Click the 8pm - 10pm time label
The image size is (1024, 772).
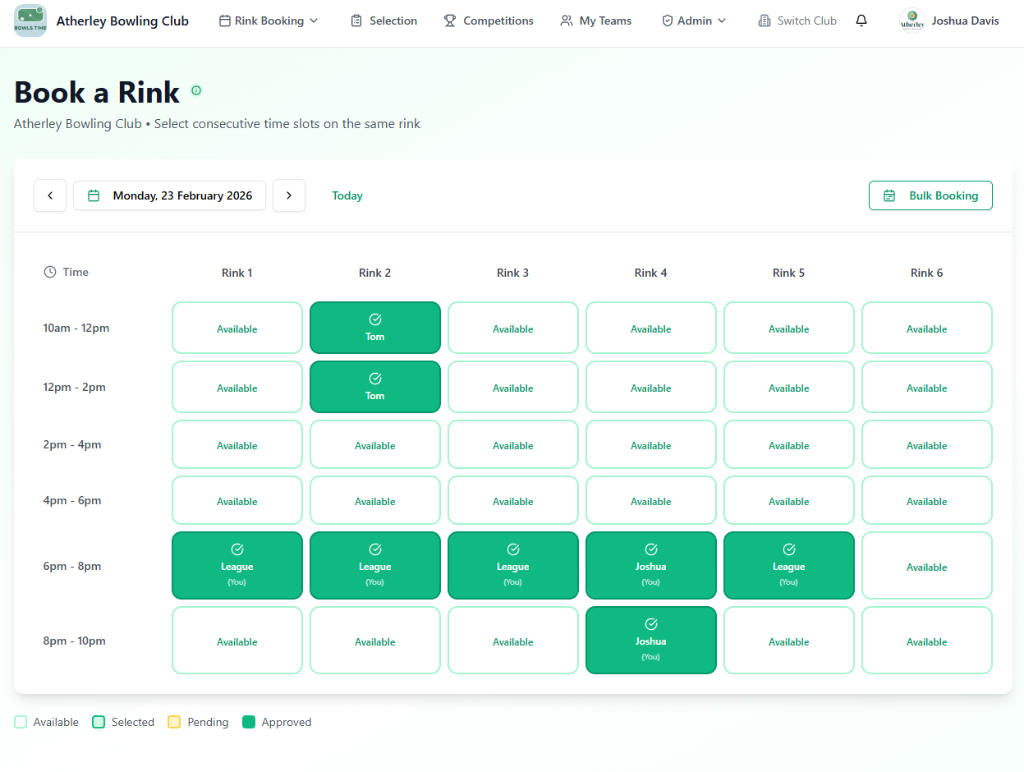click(74, 641)
